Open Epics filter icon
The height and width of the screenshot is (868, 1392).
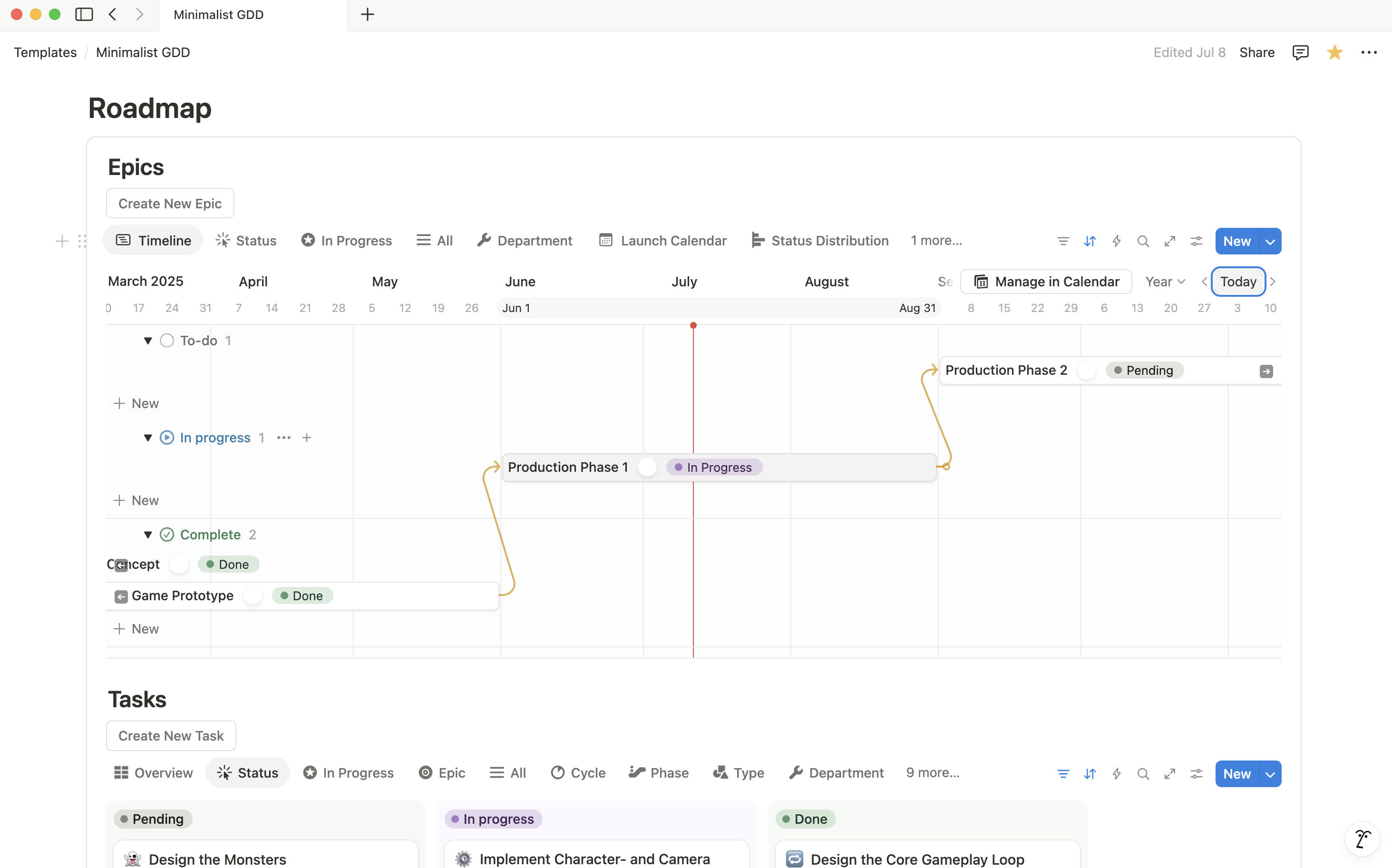(1063, 241)
